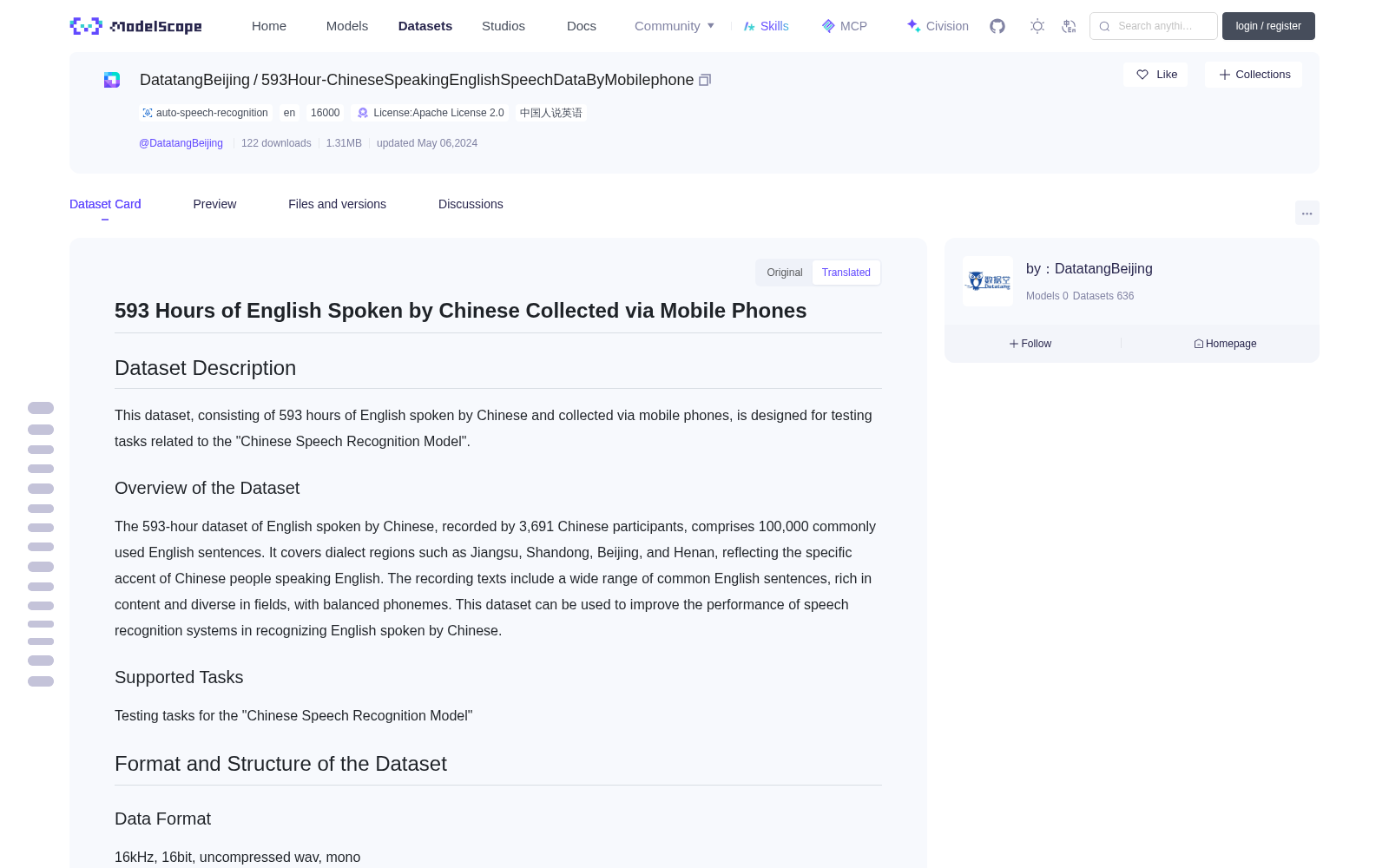Click '16kHz, 16bit, uncompressed wav, mono' text

click(237, 857)
